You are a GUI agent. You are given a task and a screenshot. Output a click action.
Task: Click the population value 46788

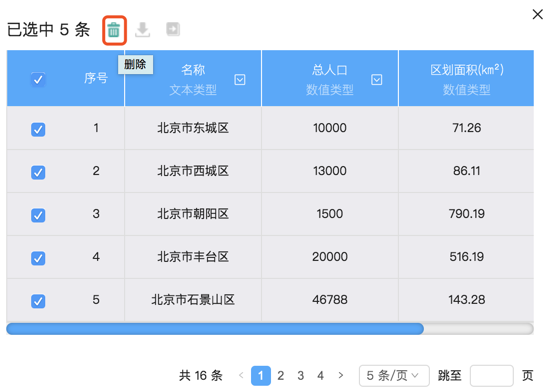click(x=330, y=300)
